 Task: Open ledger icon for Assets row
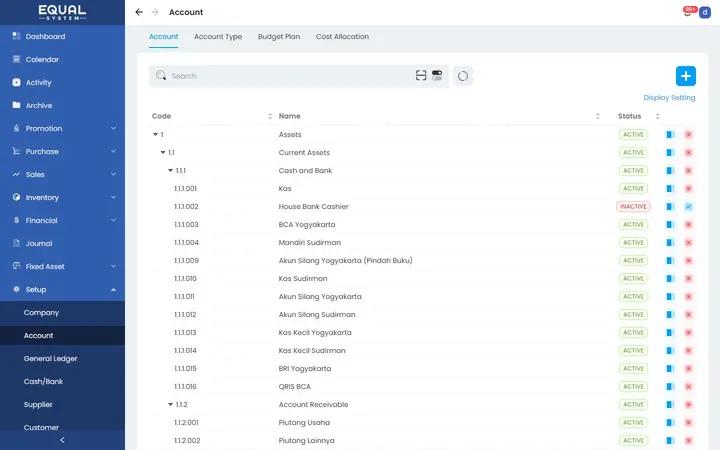670,135
